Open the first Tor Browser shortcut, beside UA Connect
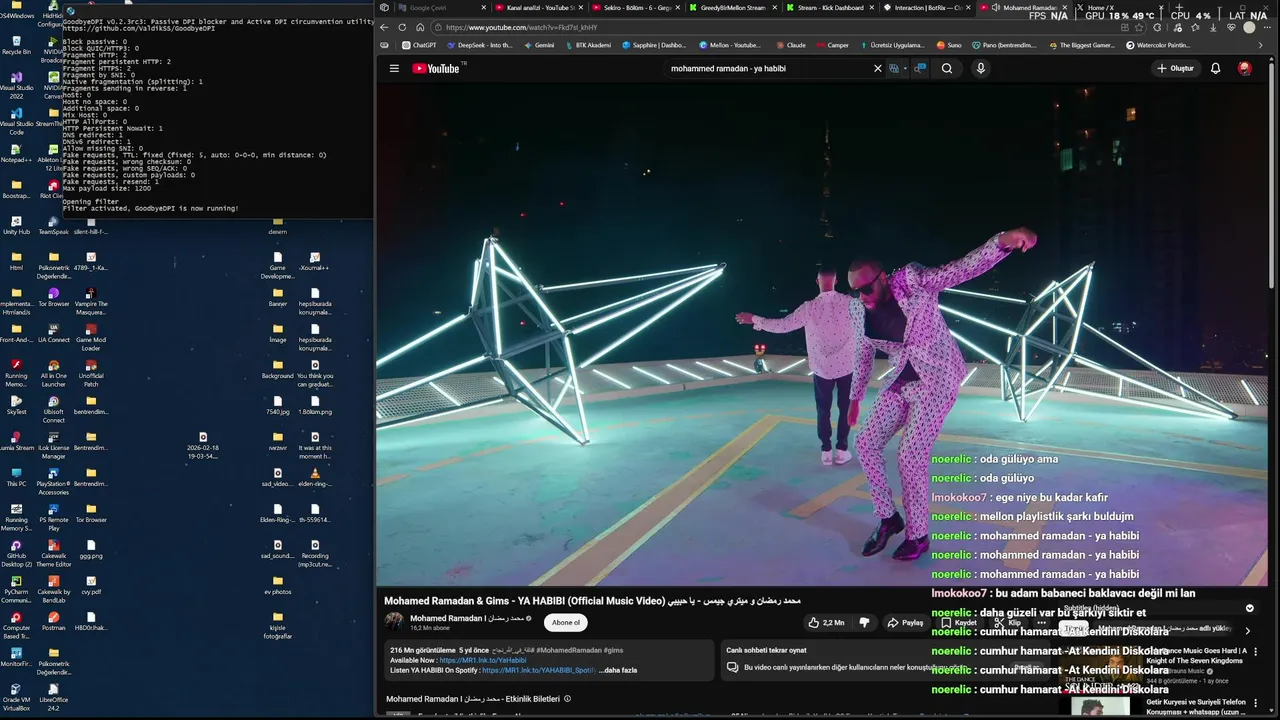 click(53, 297)
